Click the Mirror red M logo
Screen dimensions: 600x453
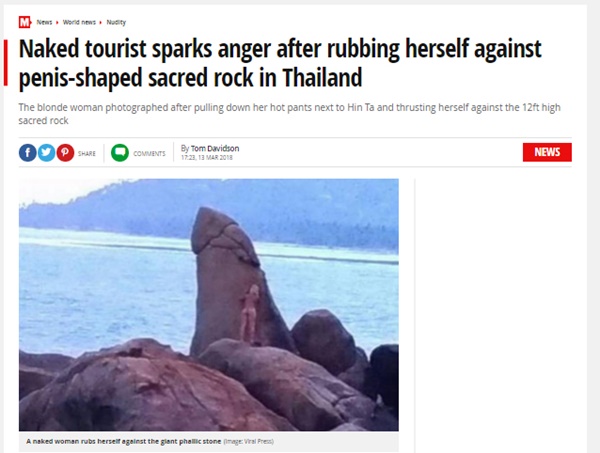(24, 22)
